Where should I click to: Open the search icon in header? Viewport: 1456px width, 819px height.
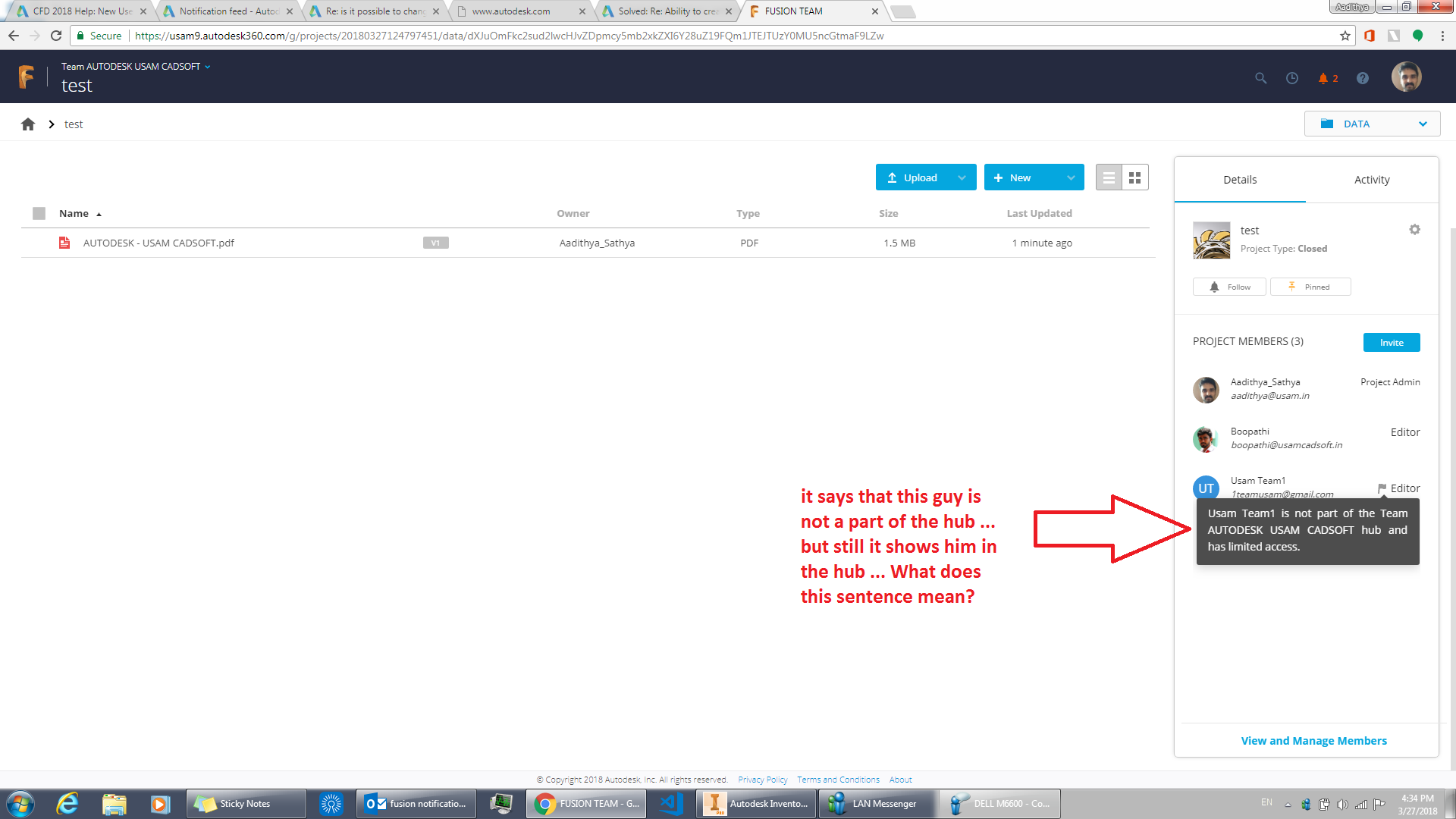tap(1260, 78)
